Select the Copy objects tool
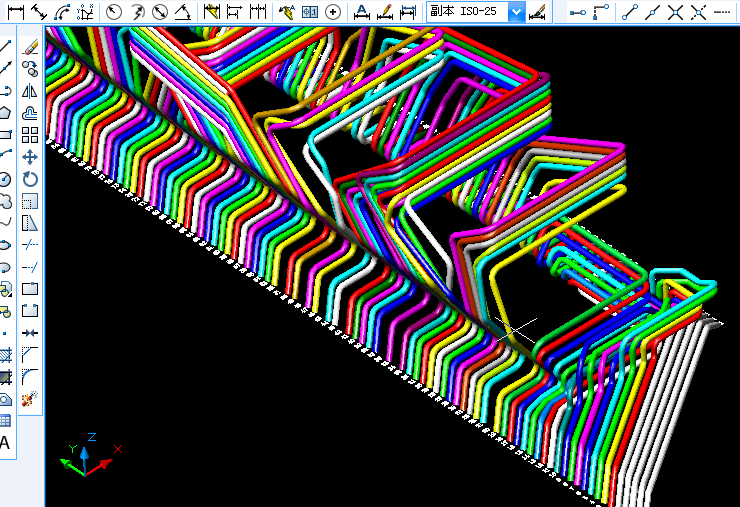Screen dimensions: 740x507 click(30, 69)
